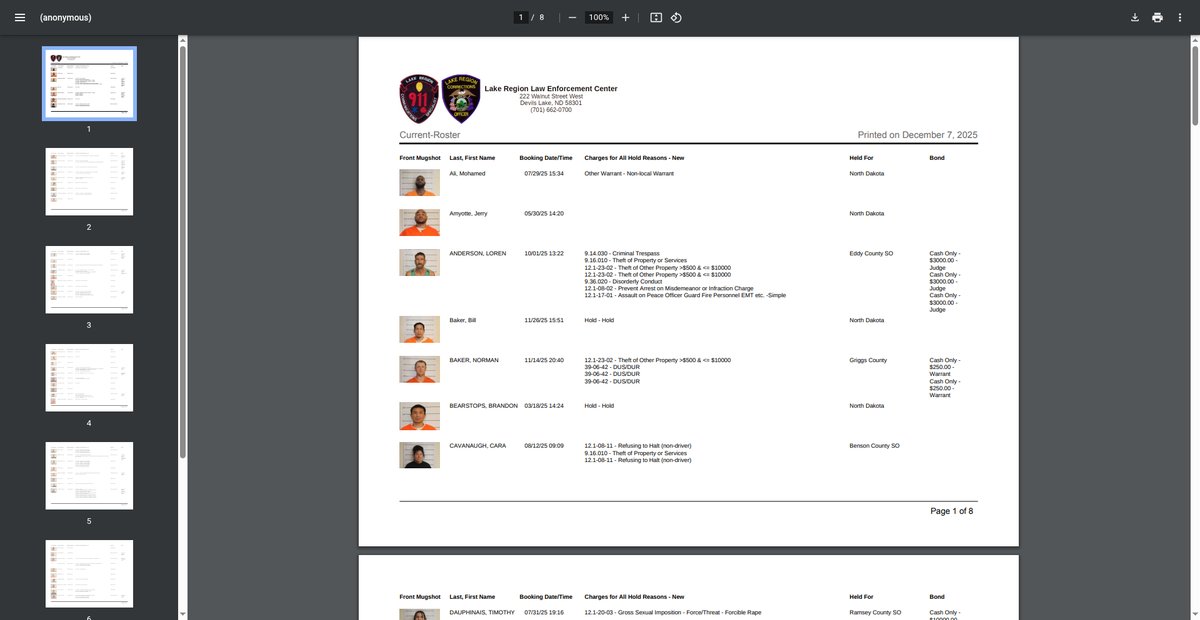Click booking date 11/14/25 20:40
The image size is (1200, 620).
[544, 360]
